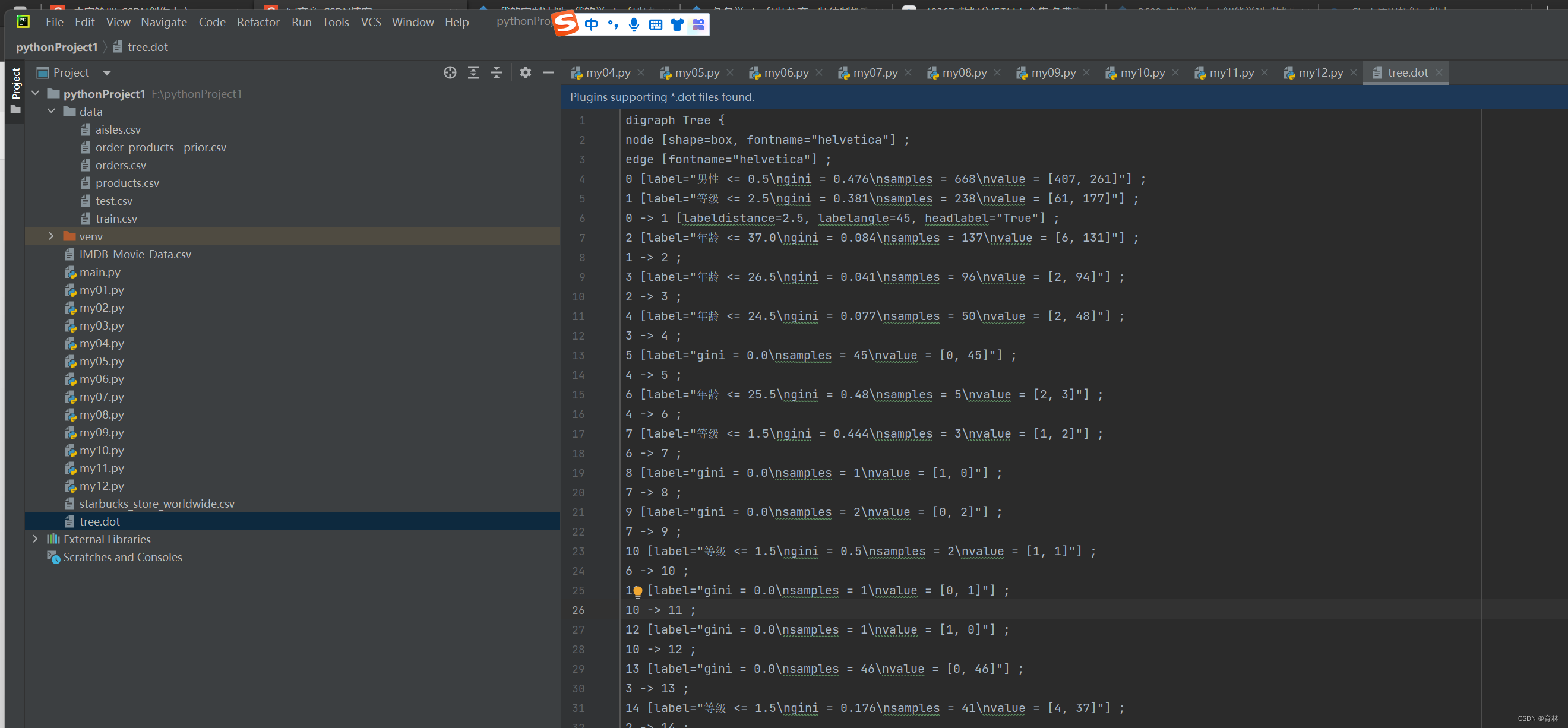Image resolution: width=1568 pixels, height=728 pixels.
Task: Click the Collapse All icon in Project panel
Action: [x=497, y=73]
